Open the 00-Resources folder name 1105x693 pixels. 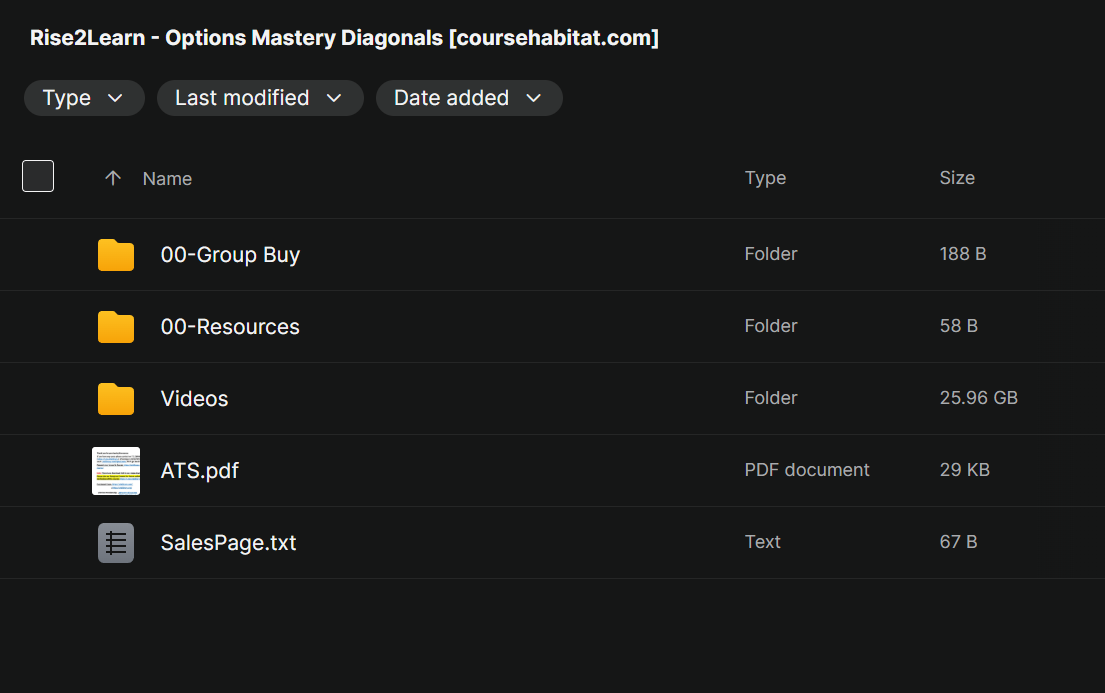[230, 327]
